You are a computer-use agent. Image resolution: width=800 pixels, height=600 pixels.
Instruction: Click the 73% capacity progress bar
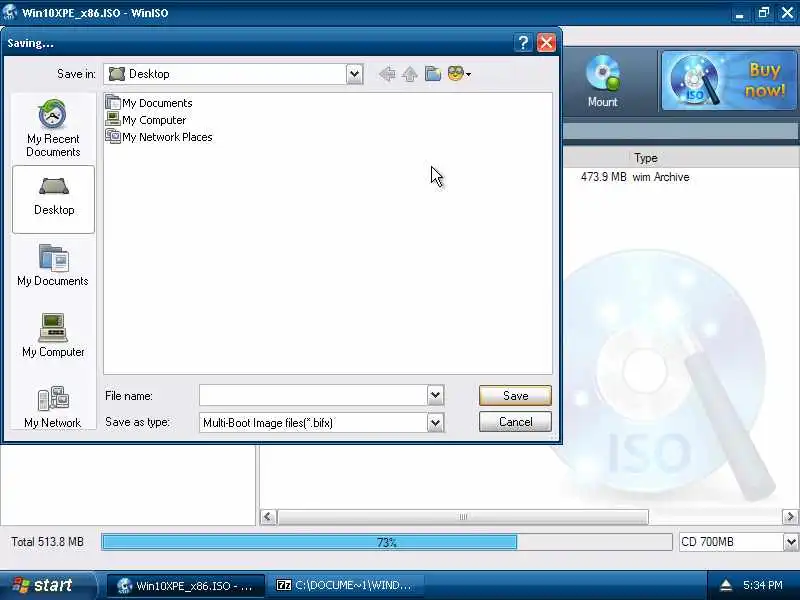pos(386,542)
